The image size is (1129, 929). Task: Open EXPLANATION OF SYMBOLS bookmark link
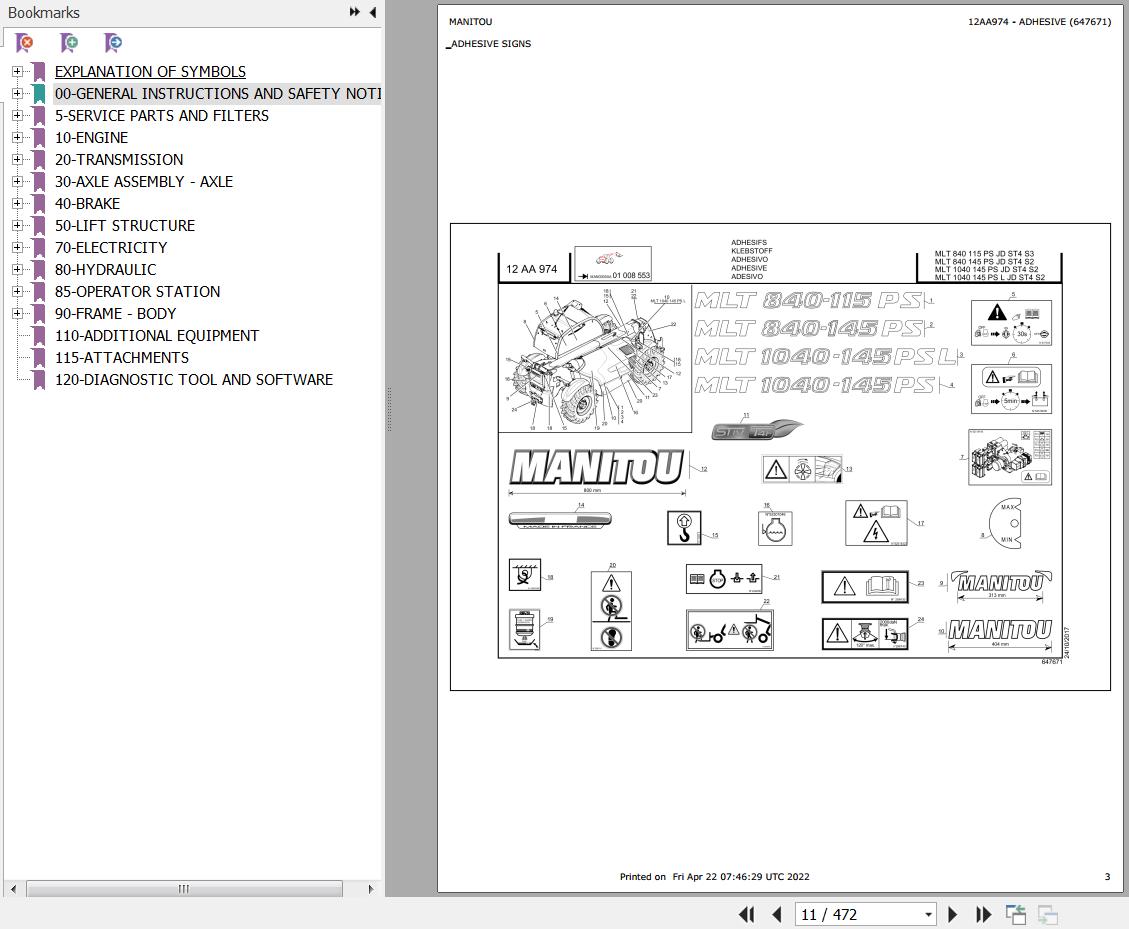click(x=150, y=71)
